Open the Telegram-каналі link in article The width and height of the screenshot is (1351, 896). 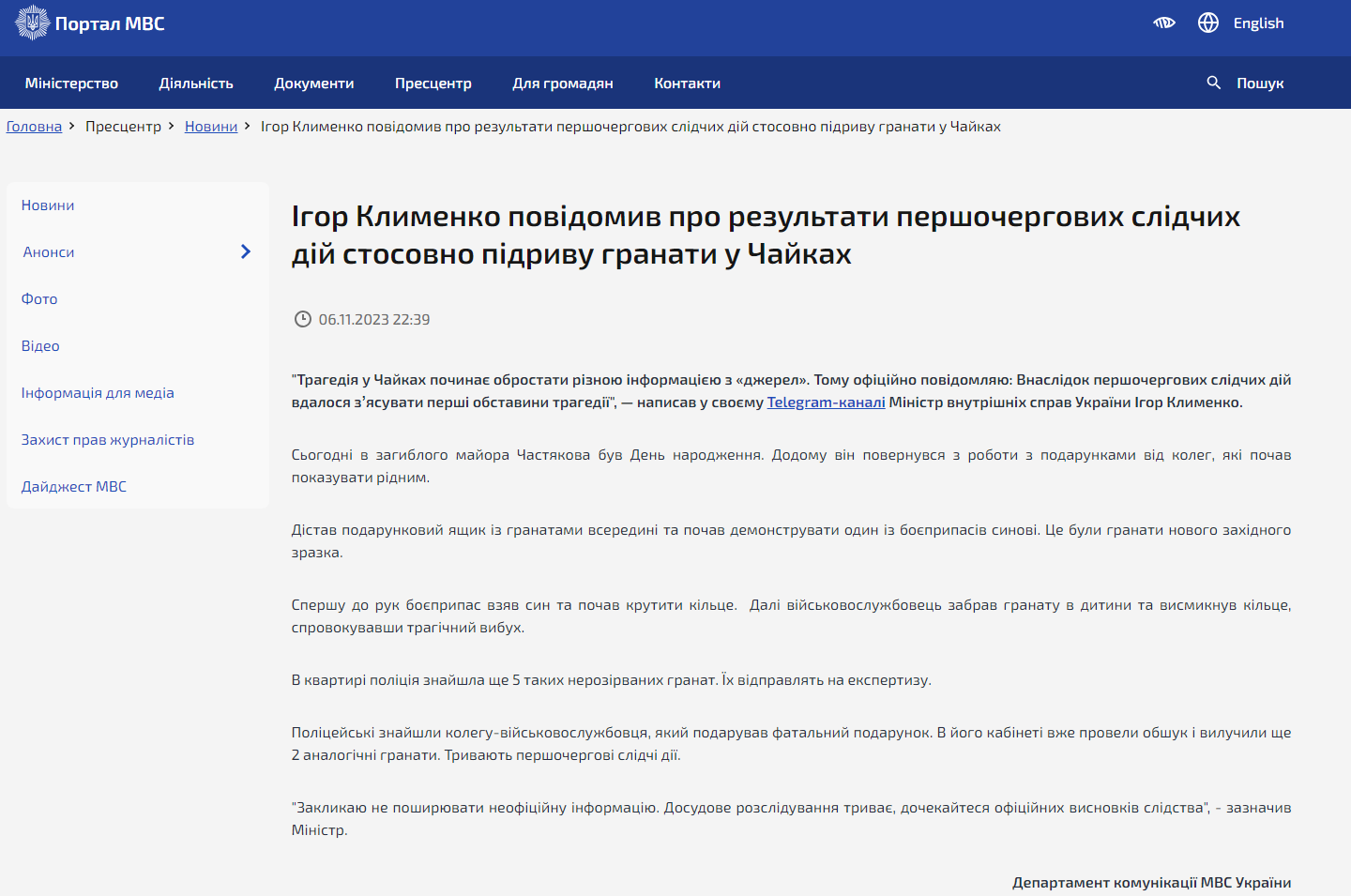(826, 402)
